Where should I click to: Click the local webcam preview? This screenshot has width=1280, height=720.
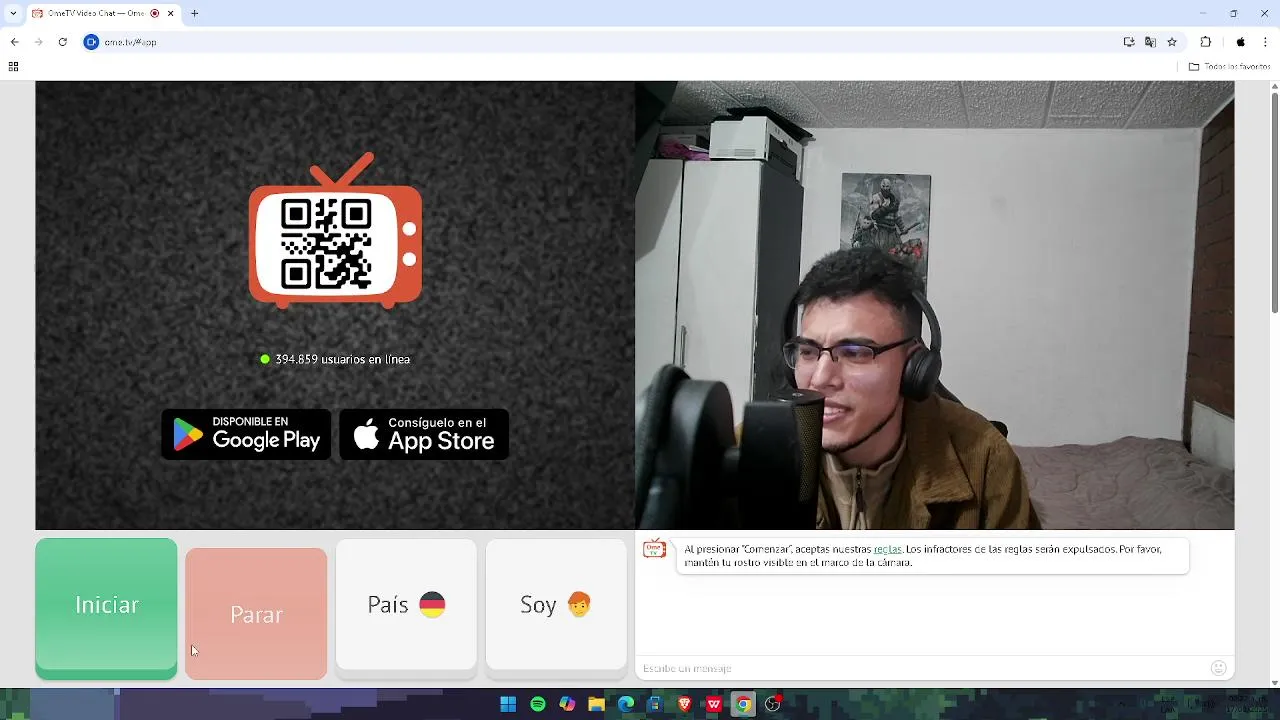934,305
